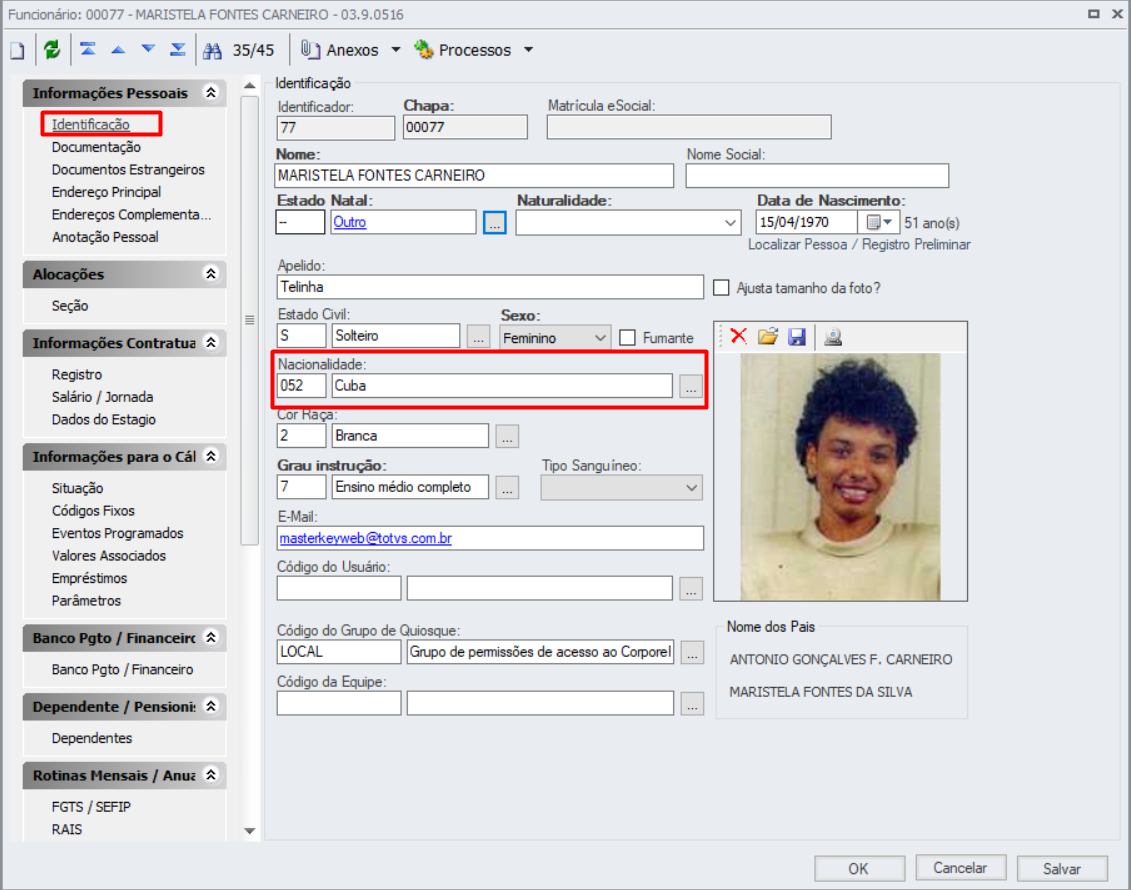
Task: Click sidebar scrollbar up arrow
Action: pos(250,86)
